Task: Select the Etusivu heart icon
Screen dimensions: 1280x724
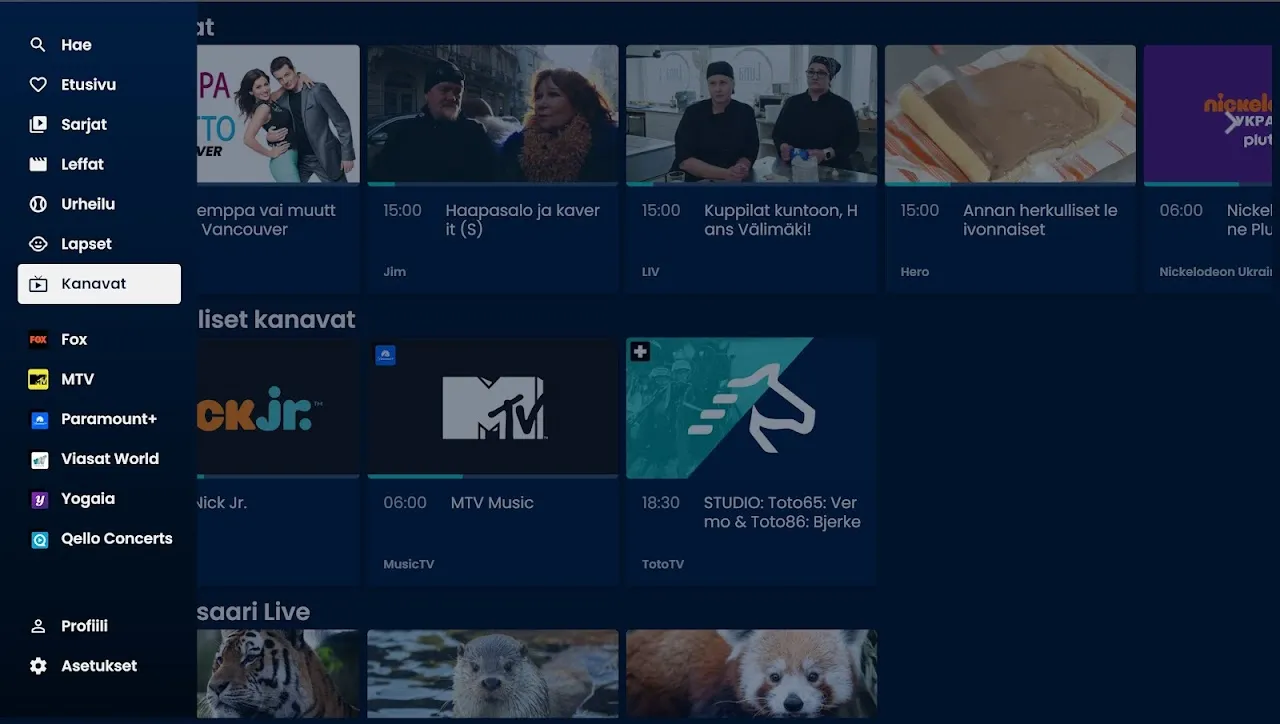Action: [38, 85]
